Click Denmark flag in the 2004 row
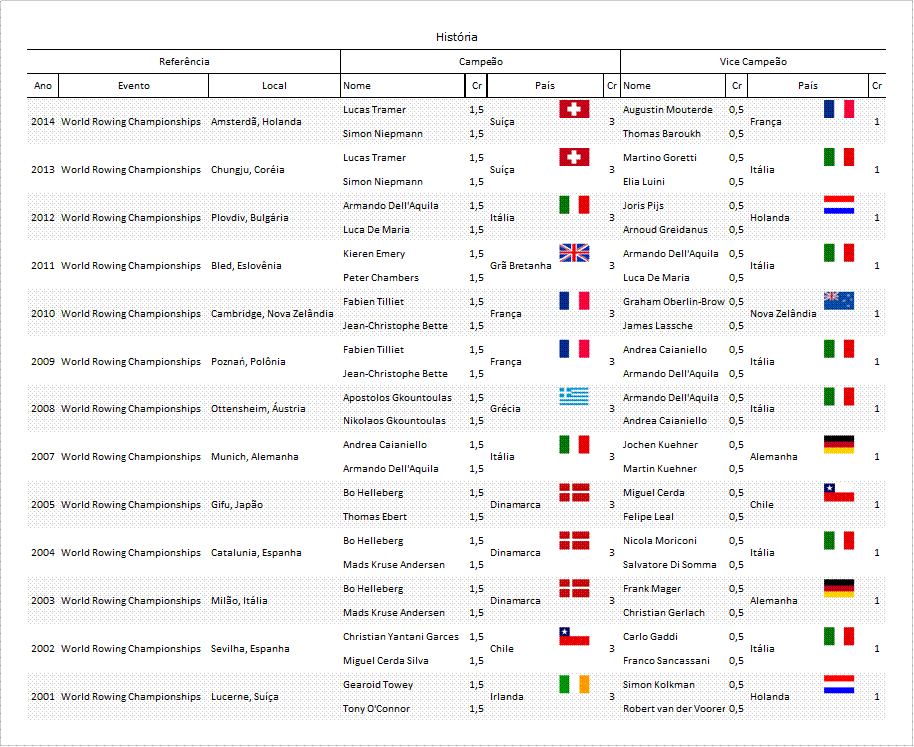914x747 pixels. click(x=574, y=540)
